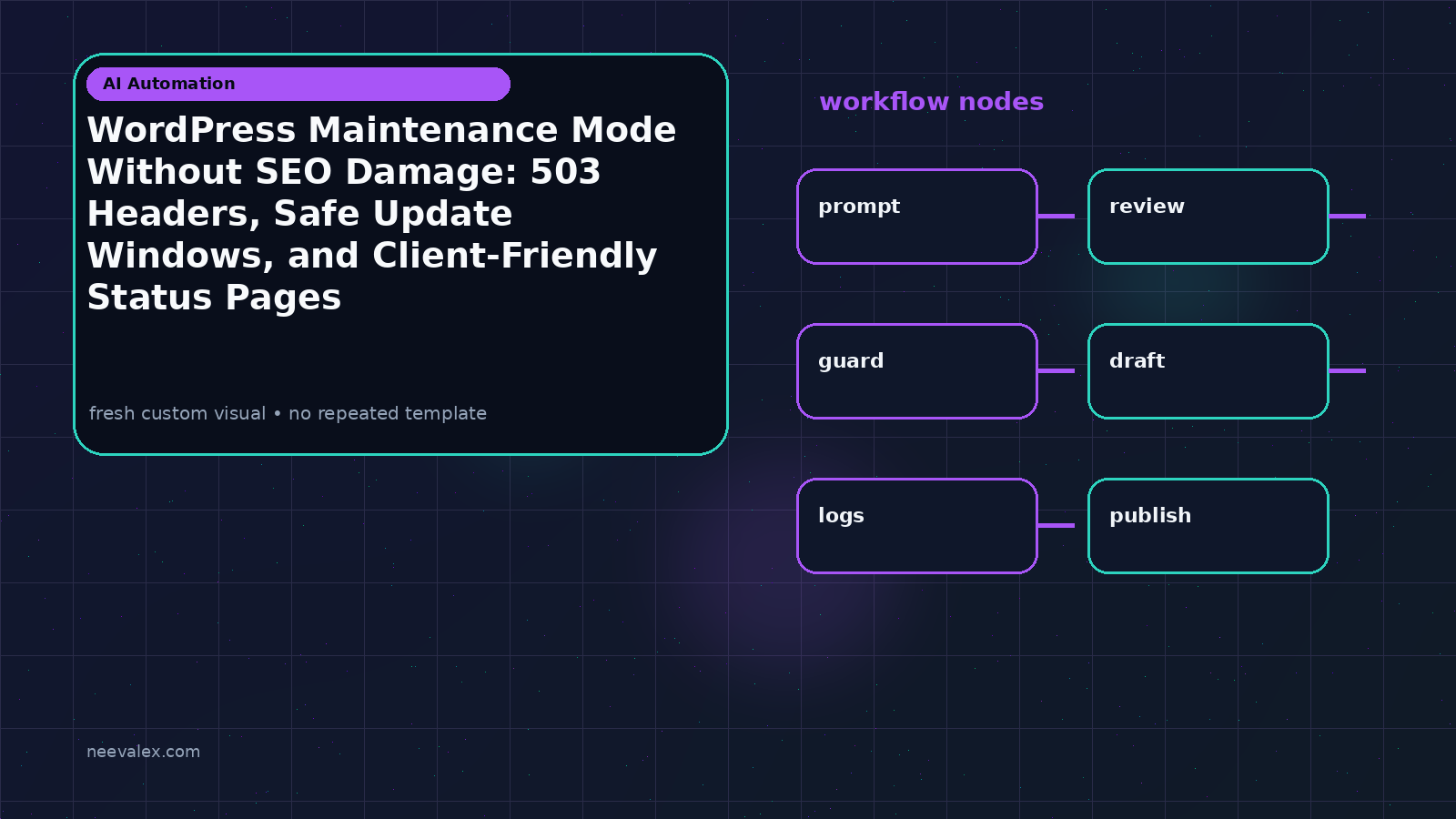The width and height of the screenshot is (1456, 819).
Task: Open the draft workflow node
Action: (x=1208, y=371)
